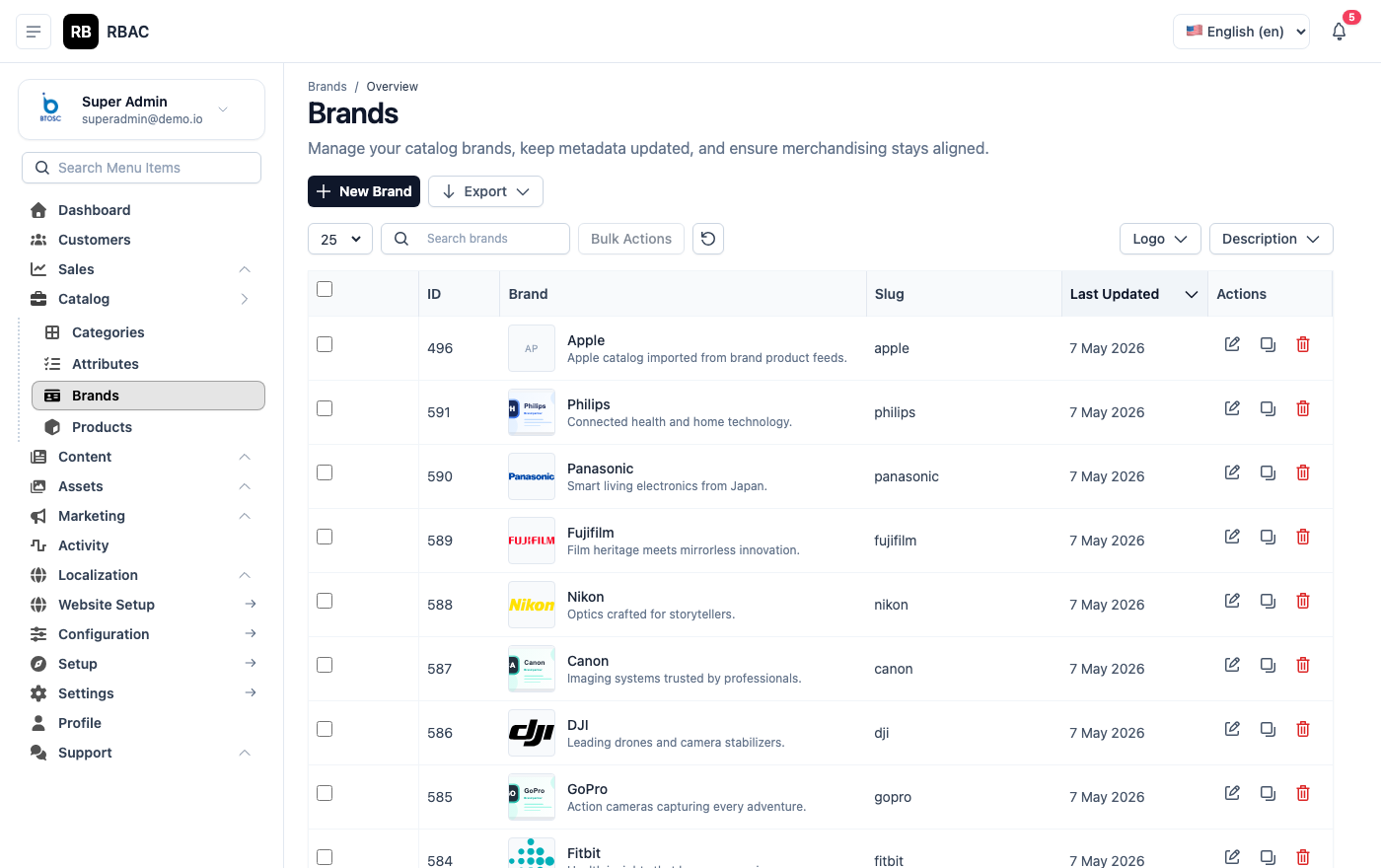Viewport: 1381px width, 868px height.
Task: Delete the DJI brand
Action: [x=1303, y=729]
